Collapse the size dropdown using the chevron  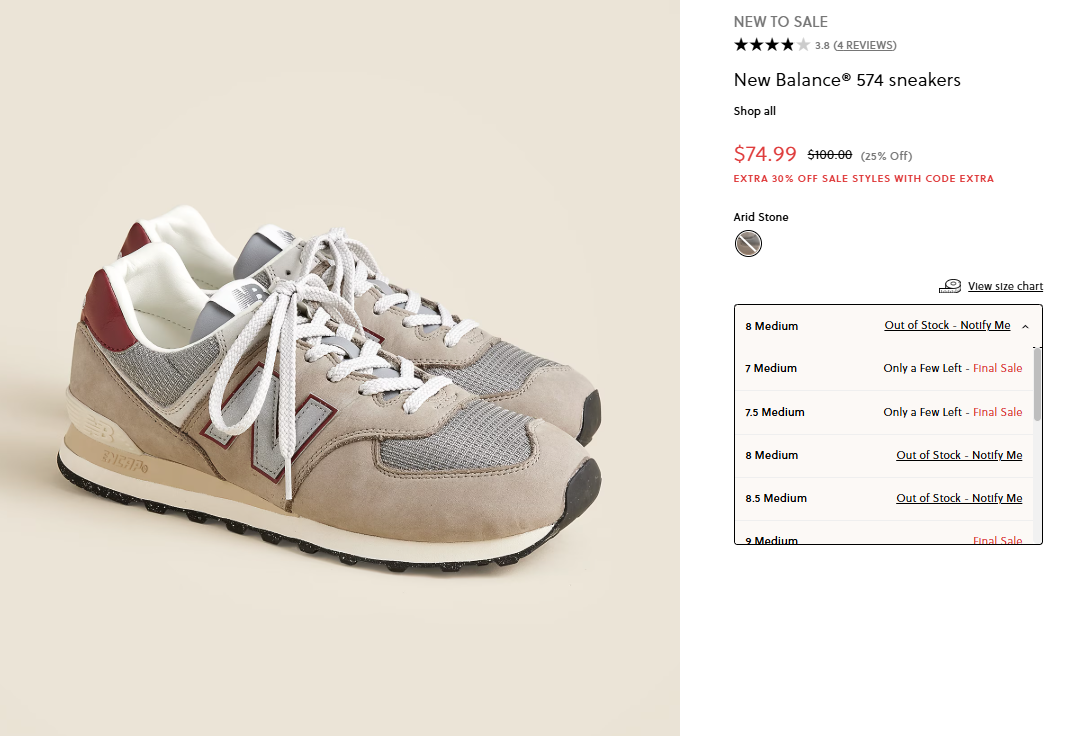1026,326
